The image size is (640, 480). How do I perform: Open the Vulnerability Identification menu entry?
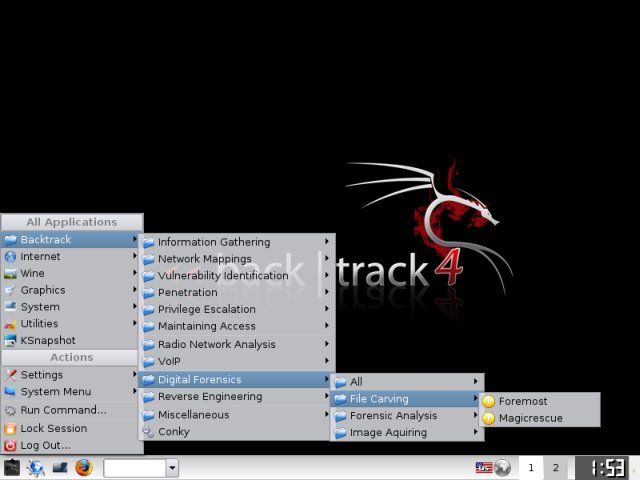237,276
